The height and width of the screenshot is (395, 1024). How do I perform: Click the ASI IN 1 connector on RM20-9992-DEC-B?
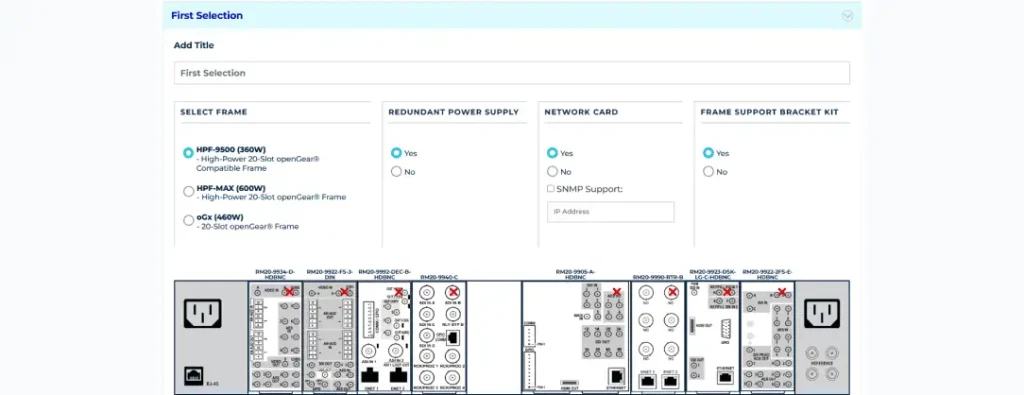370,350
